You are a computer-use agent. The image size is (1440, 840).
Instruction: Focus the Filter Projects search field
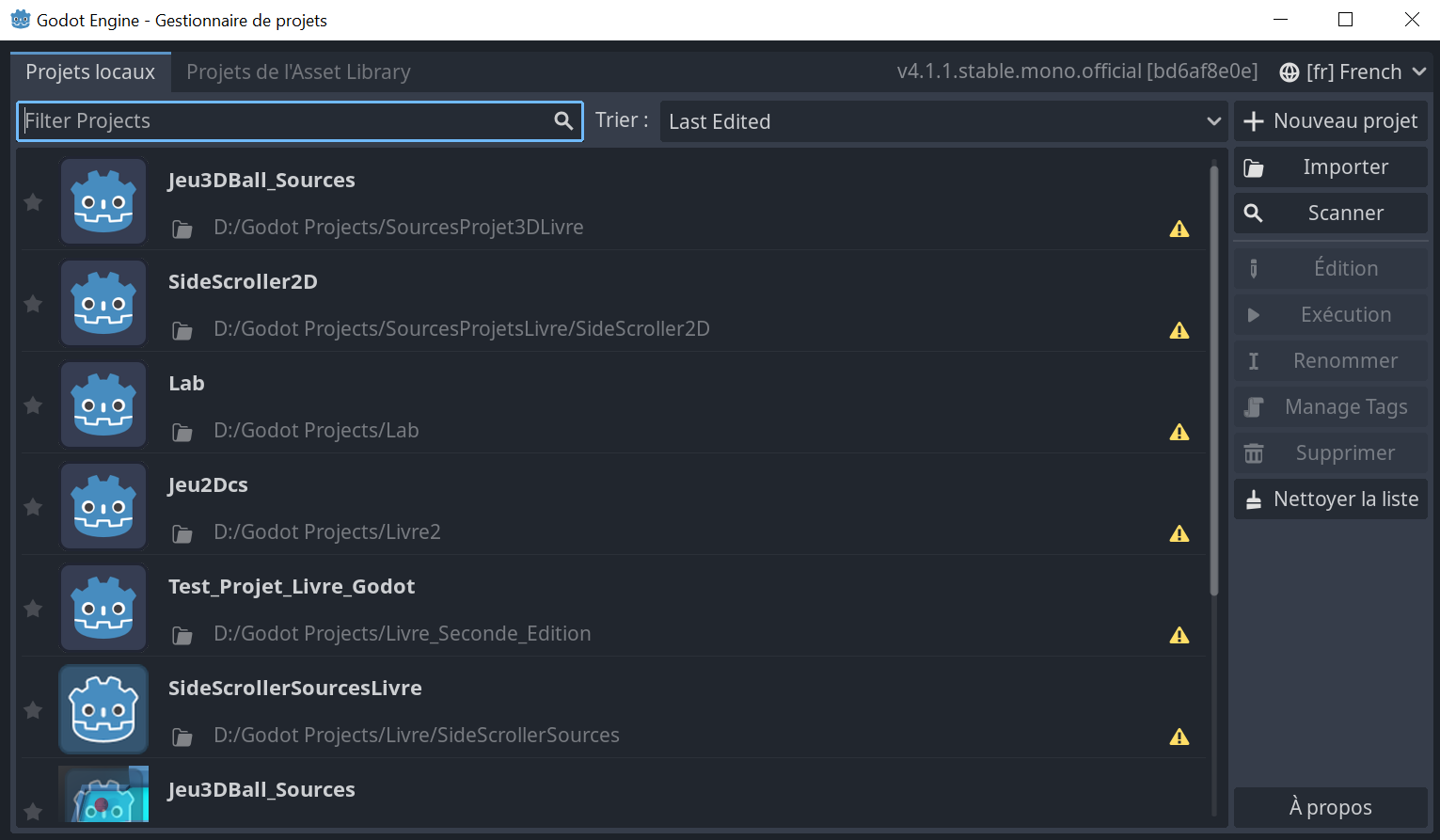click(x=300, y=121)
